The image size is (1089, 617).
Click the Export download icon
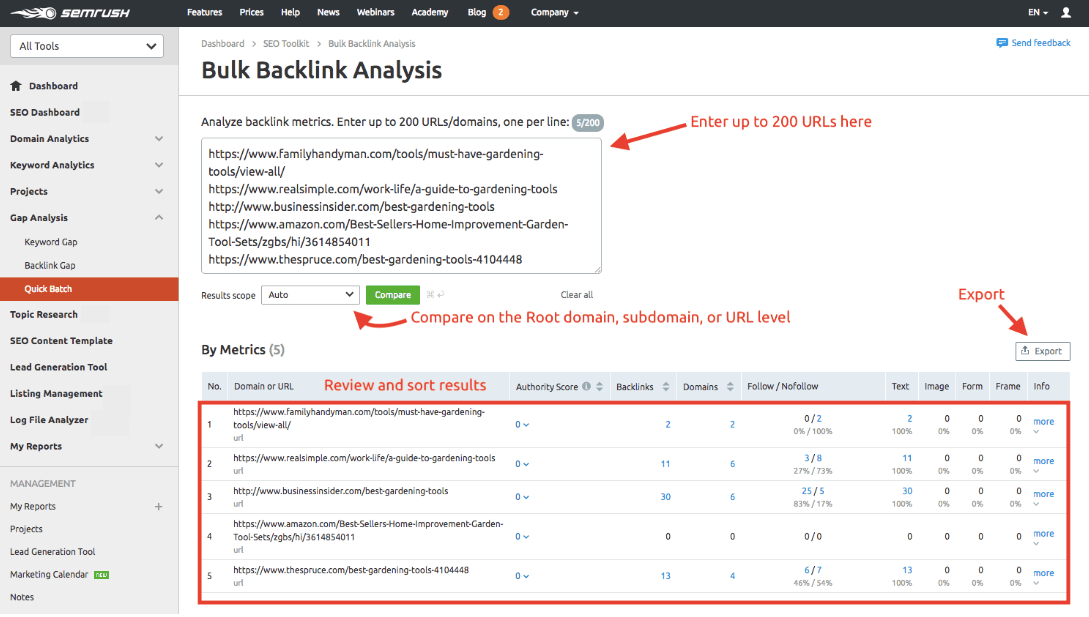[x=1028, y=350]
